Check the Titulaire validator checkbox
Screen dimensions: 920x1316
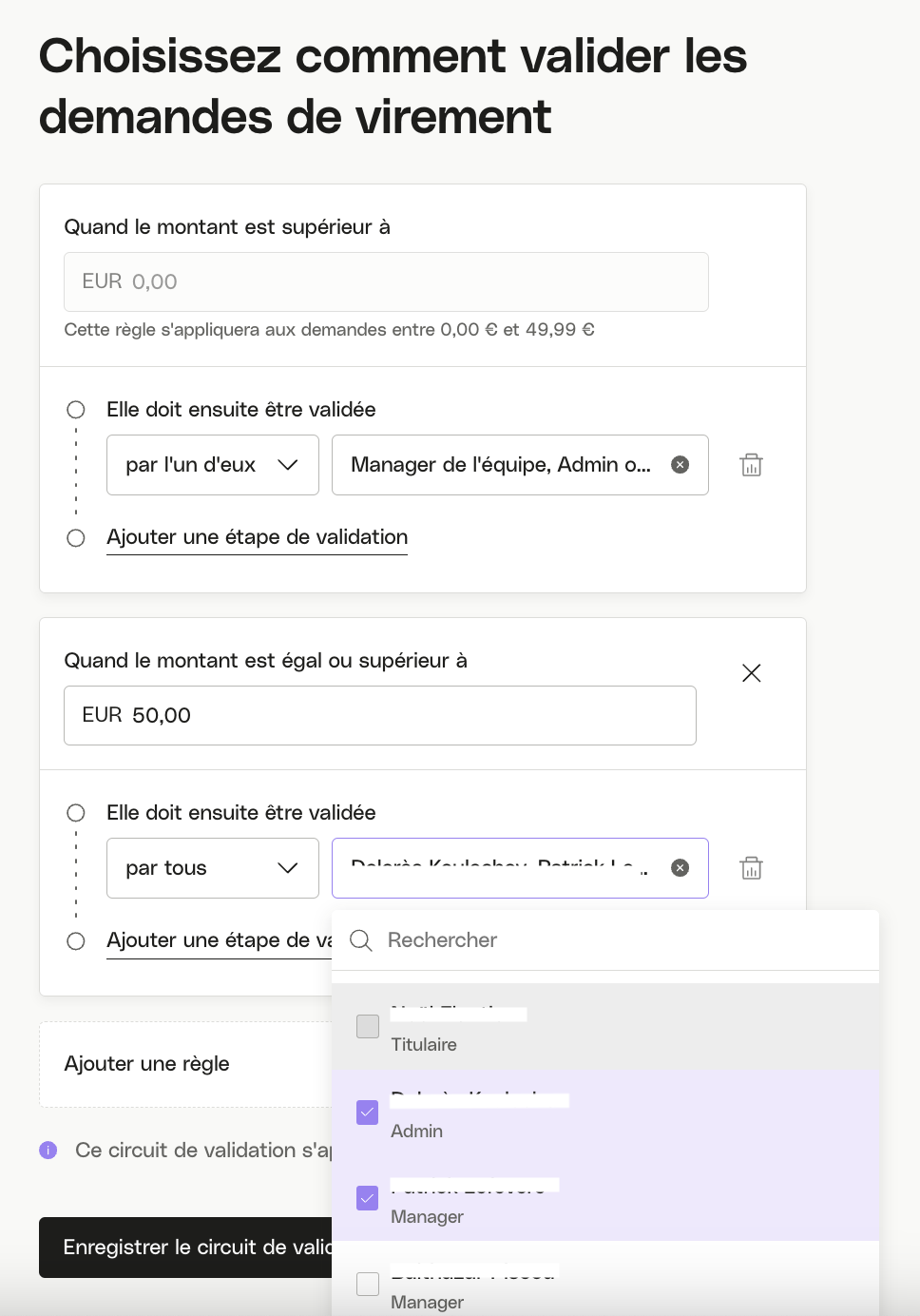coord(367,1027)
